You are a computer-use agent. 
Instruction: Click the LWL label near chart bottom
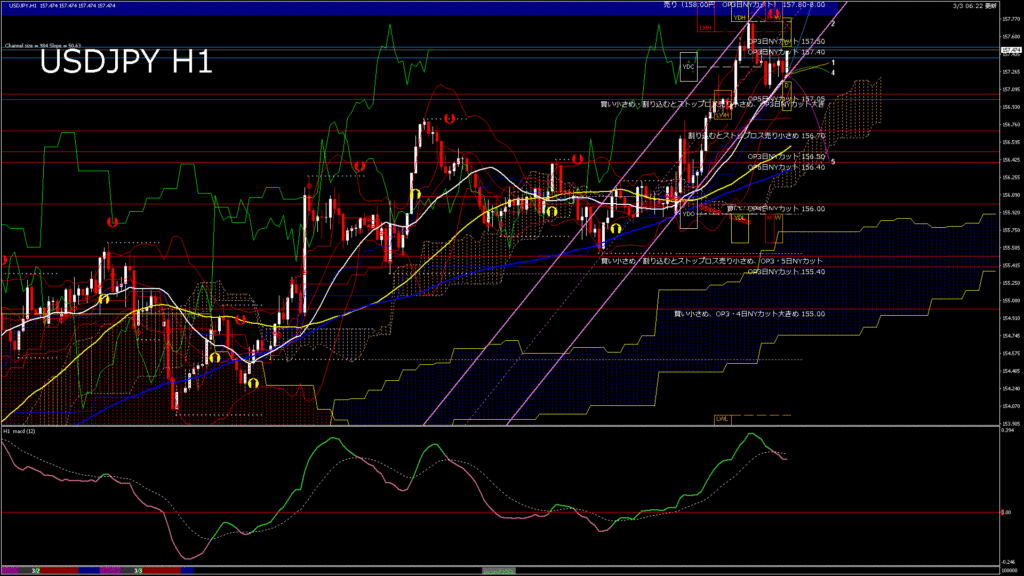click(721, 418)
